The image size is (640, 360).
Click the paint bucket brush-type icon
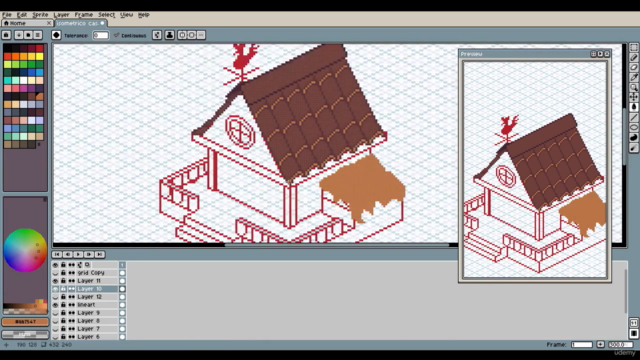pyautogui.click(x=56, y=35)
